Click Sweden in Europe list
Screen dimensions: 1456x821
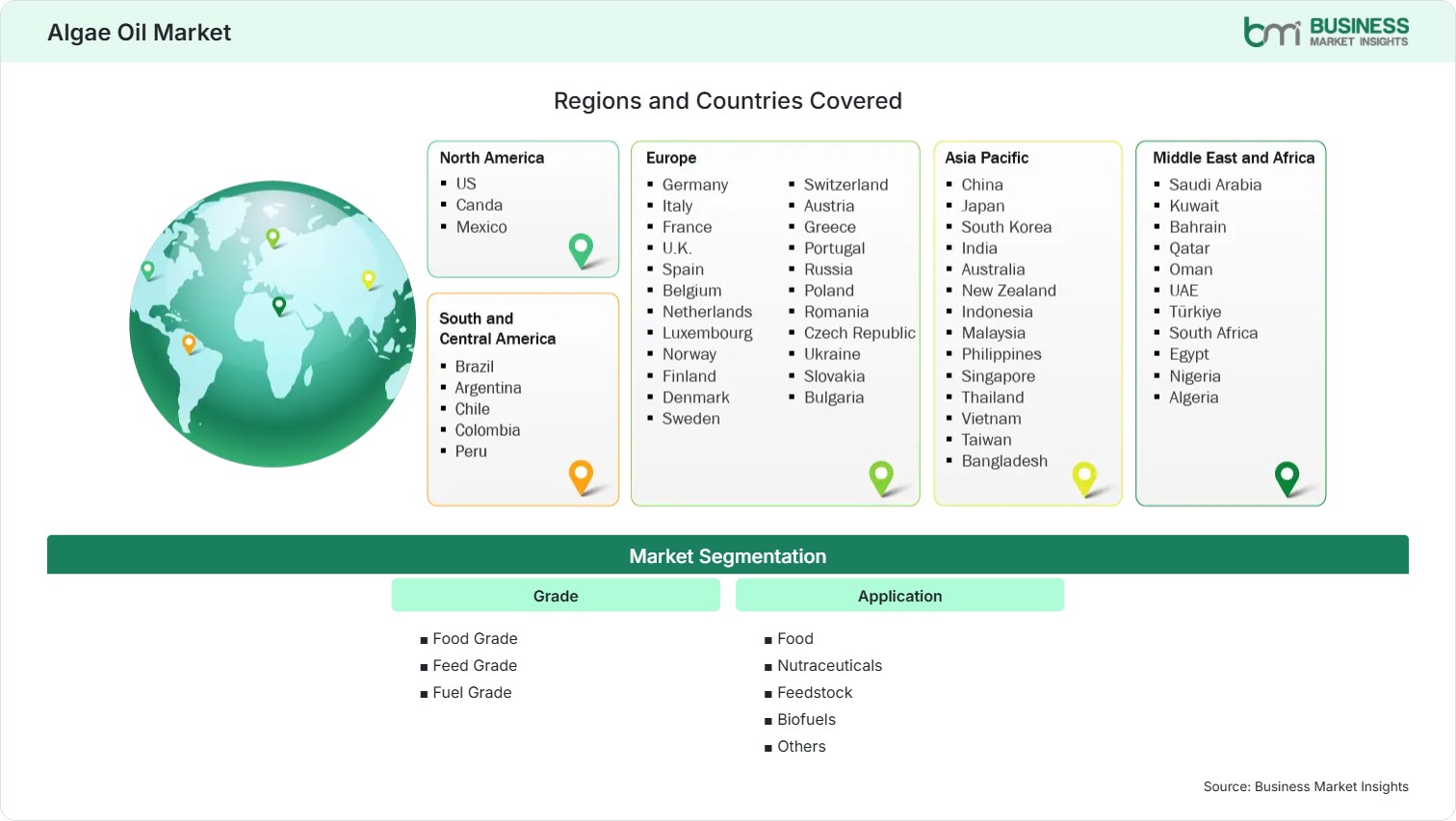pos(691,419)
